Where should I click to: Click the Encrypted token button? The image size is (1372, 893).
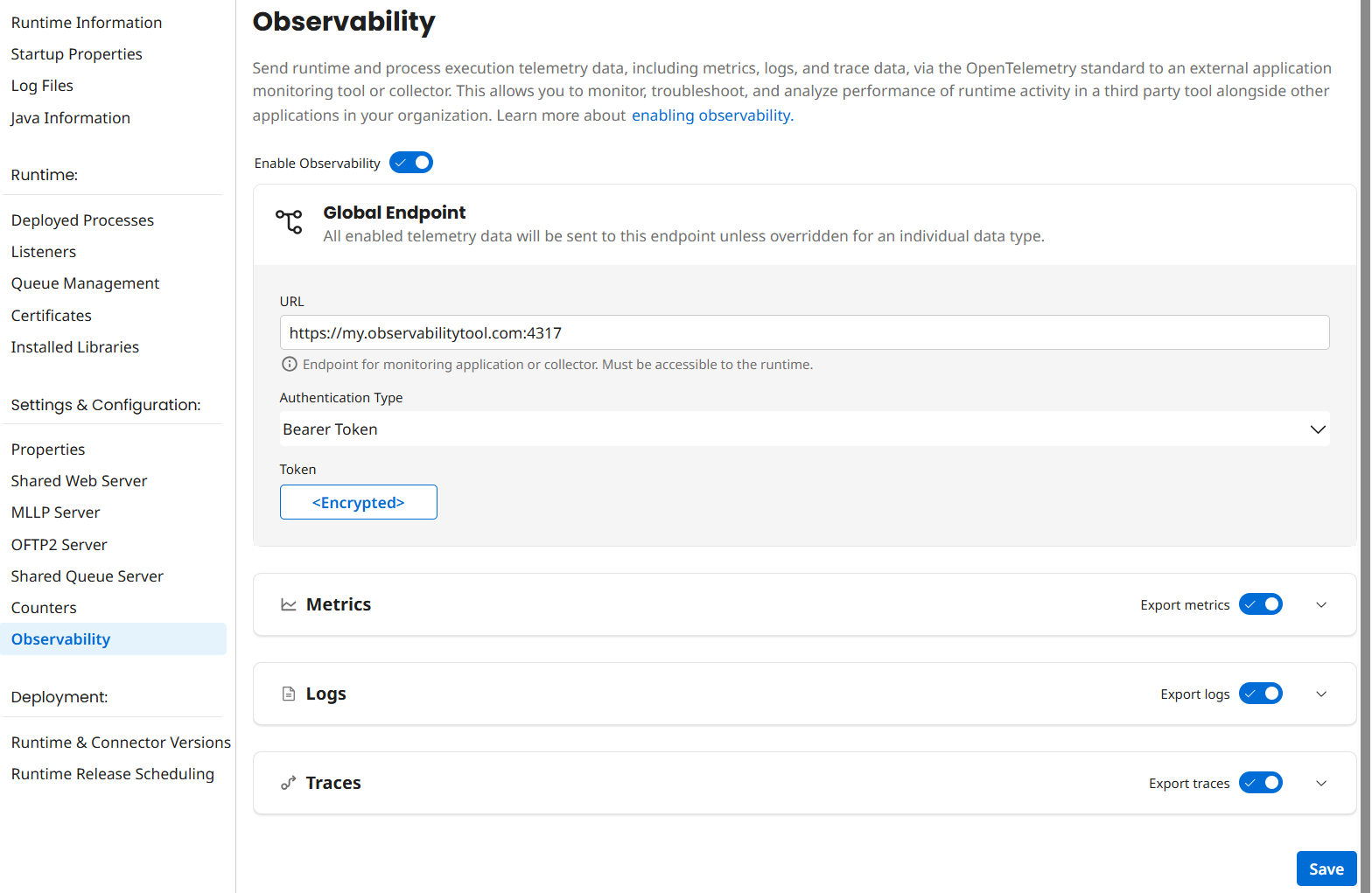[358, 502]
